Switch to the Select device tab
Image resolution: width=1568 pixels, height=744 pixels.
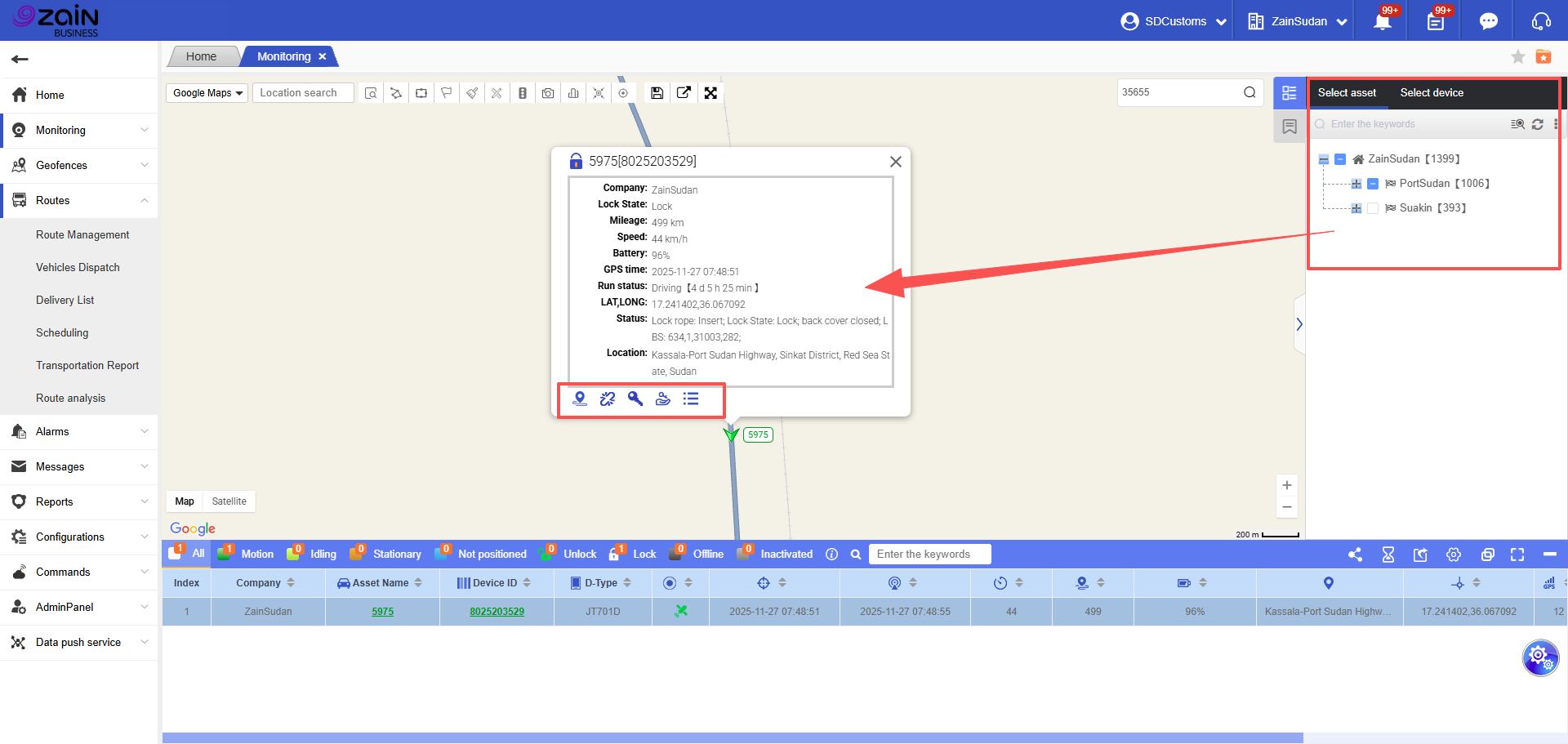click(1431, 93)
